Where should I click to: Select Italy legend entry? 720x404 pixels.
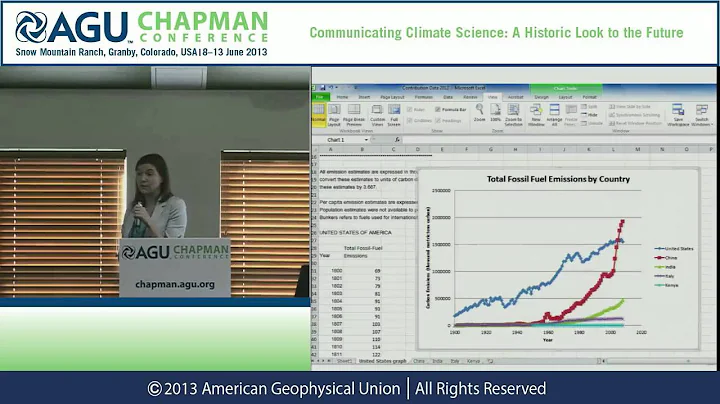coord(664,276)
